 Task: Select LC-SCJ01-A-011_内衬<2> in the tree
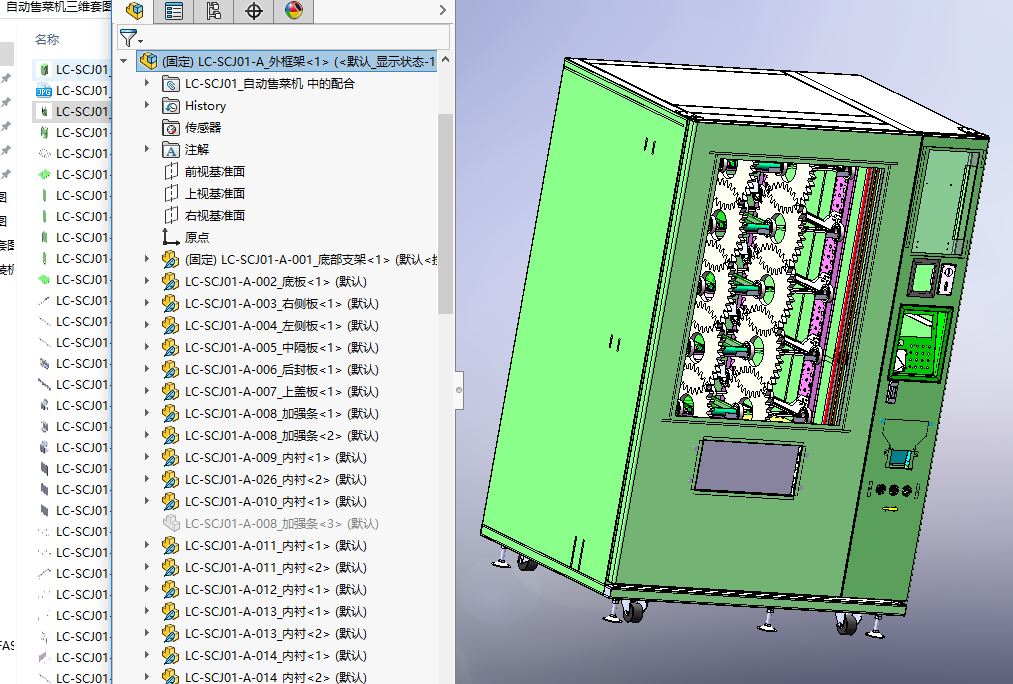pyautogui.click(x=276, y=568)
